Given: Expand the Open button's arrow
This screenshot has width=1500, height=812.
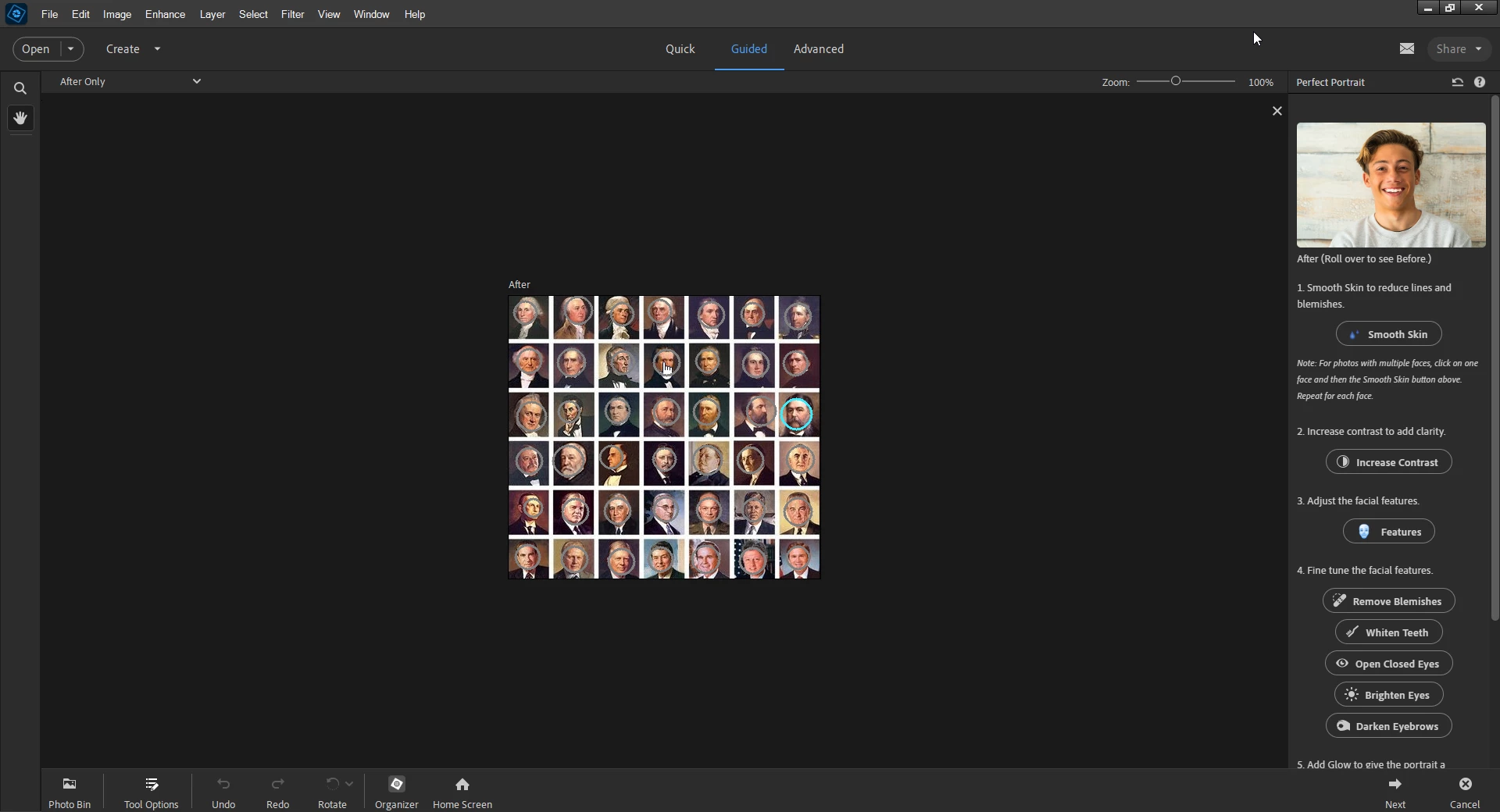Looking at the screenshot, I should pyautogui.click(x=70, y=48).
